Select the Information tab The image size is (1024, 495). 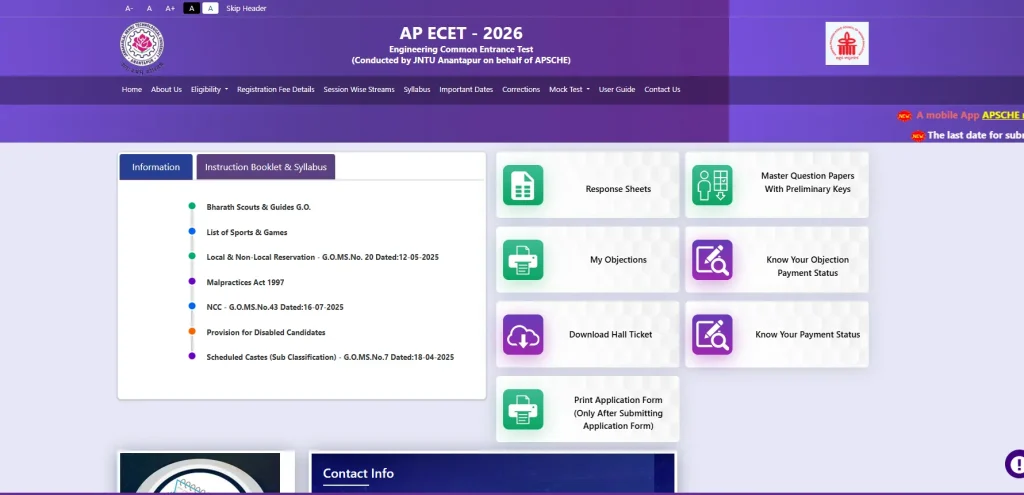click(x=155, y=167)
